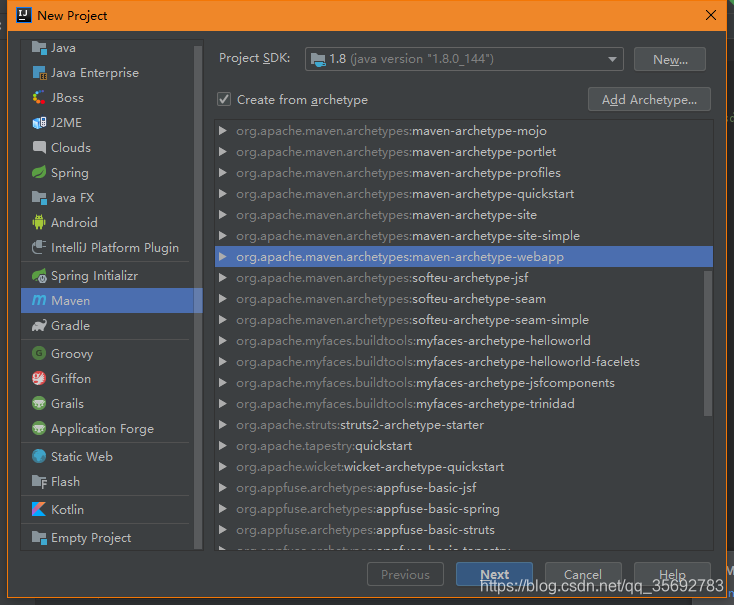Select the Static Web globe icon

[x=39, y=456]
